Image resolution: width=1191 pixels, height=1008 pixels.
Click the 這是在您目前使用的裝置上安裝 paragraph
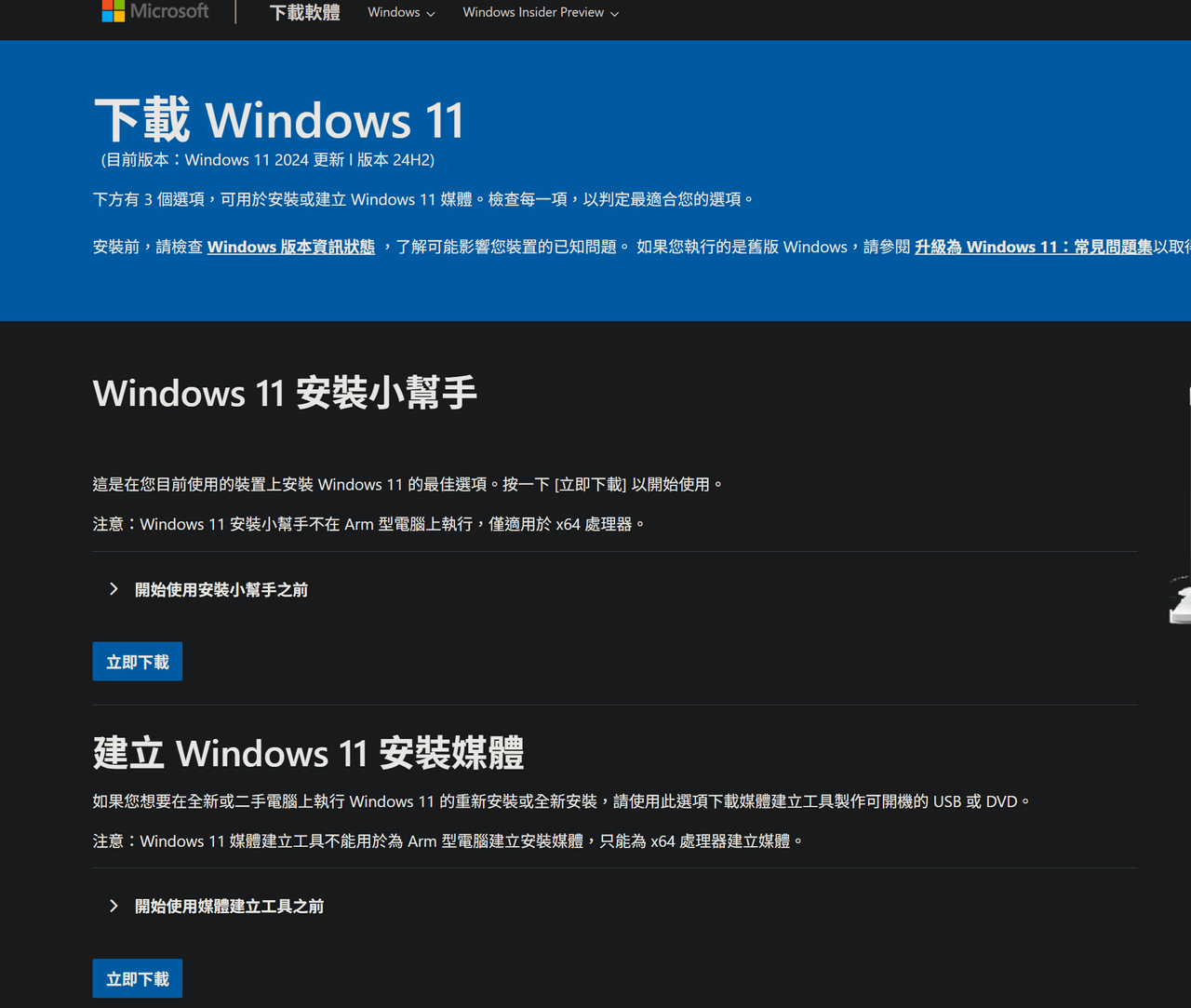click(x=408, y=484)
